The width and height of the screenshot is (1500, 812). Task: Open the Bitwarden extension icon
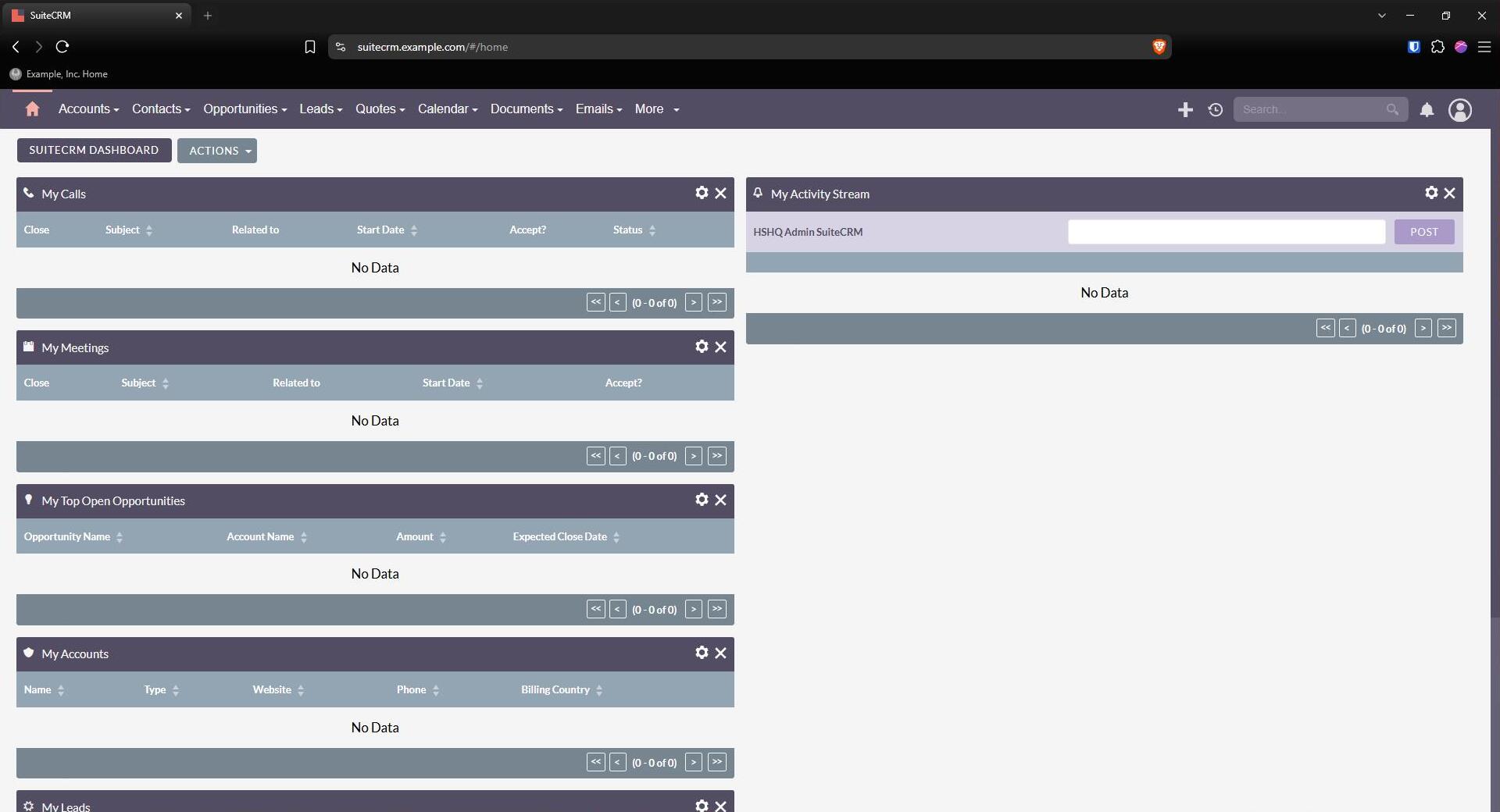(1413, 47)
